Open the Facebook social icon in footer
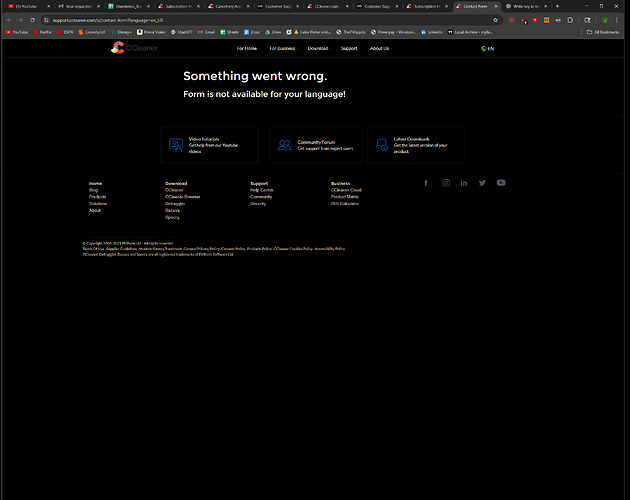The height and width of the screenshot is (500, 630). 426,183
